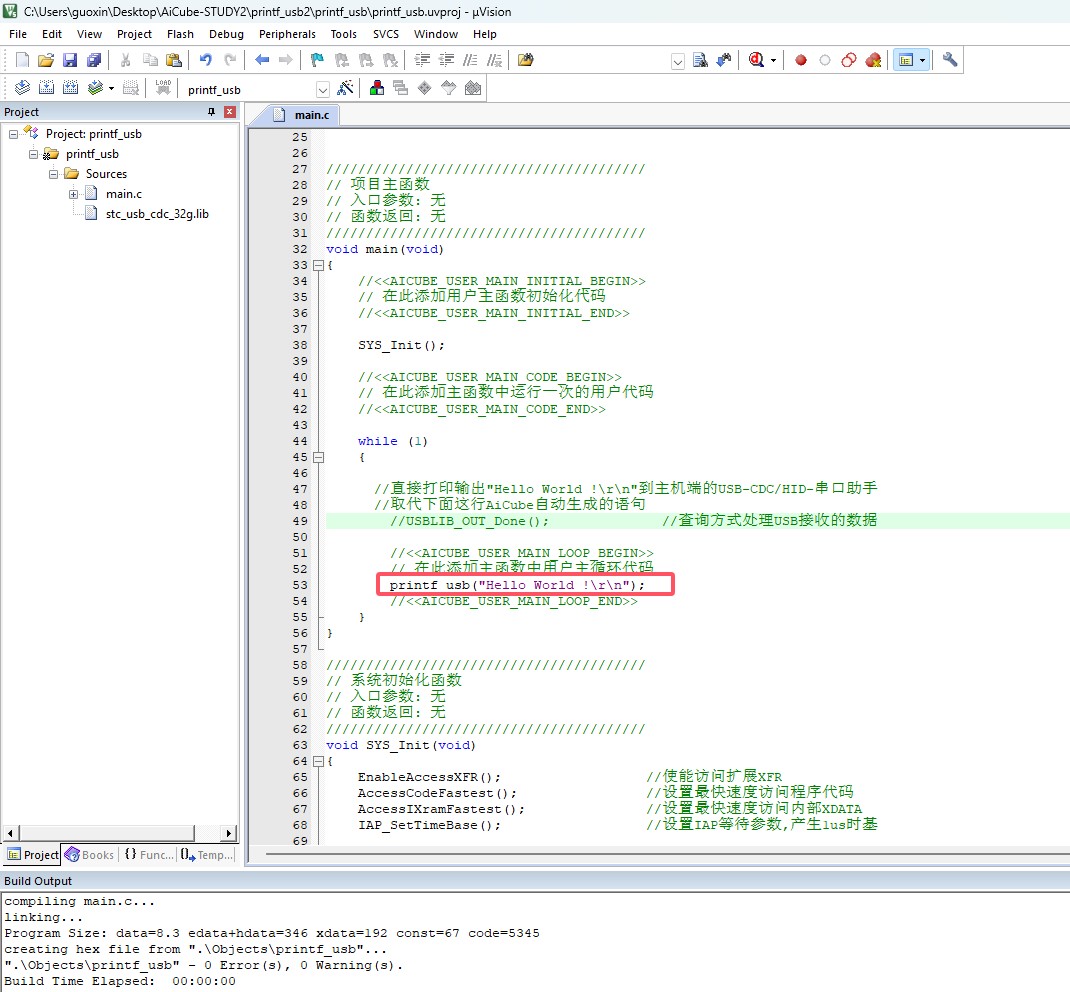Screen dimensions: 1070x992
Task: Switch to the Books tab in the project pane
Action: pyautogui.click(x=90, y=855)
